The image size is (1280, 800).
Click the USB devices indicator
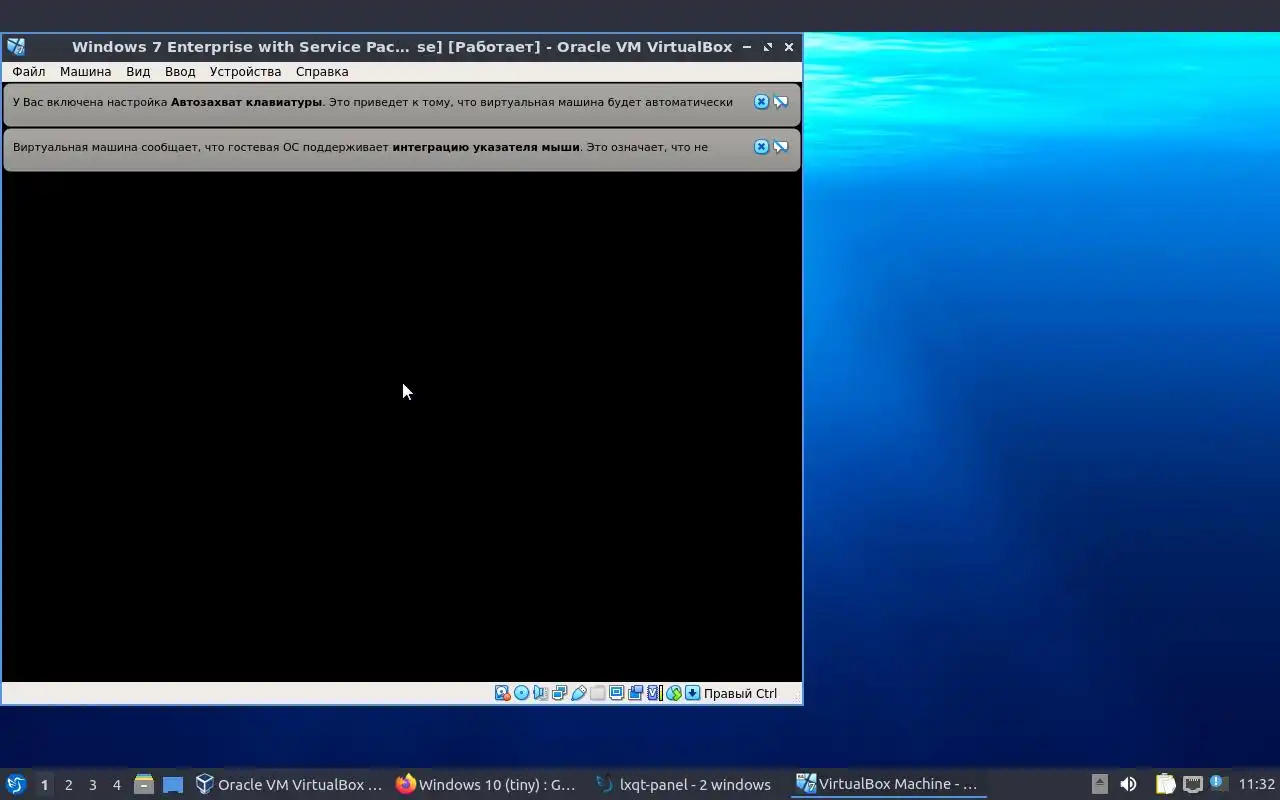pos(579,693)
